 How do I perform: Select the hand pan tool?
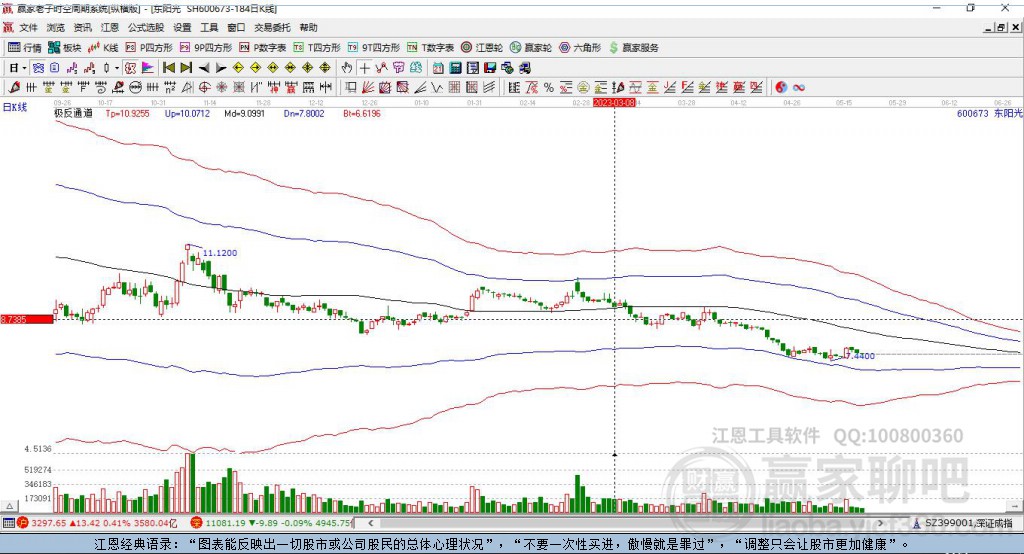click(x=347, y=68)
